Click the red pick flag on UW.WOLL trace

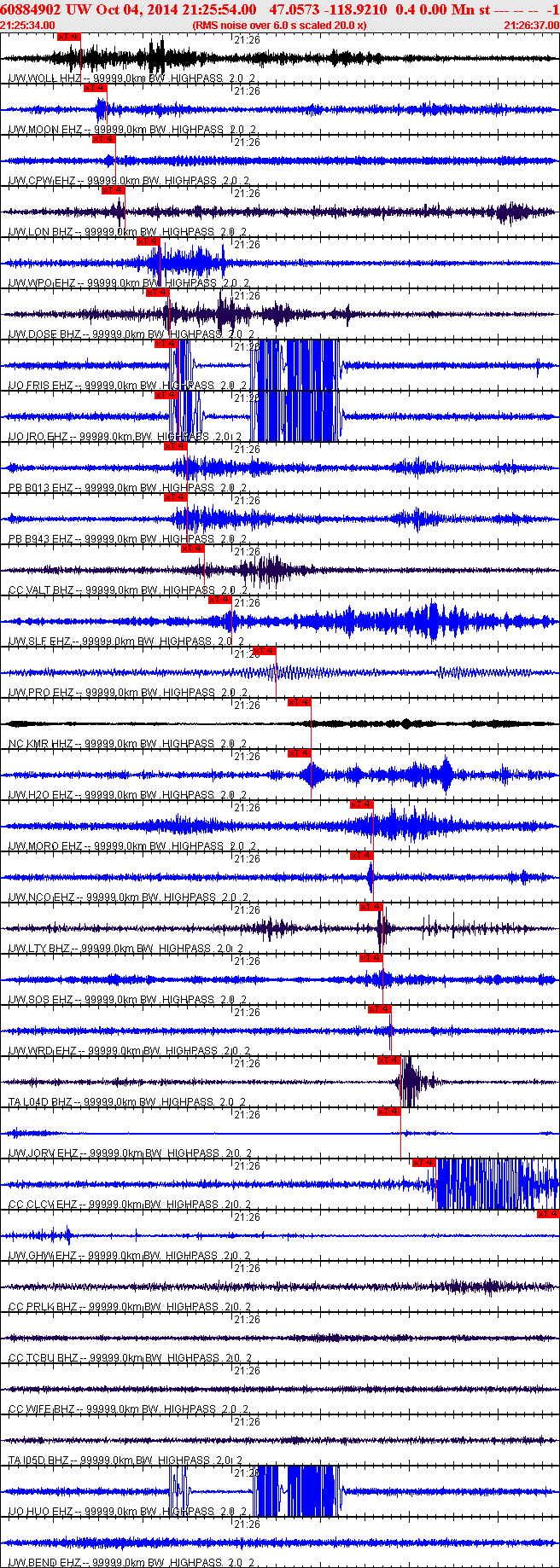click(69, 37)
